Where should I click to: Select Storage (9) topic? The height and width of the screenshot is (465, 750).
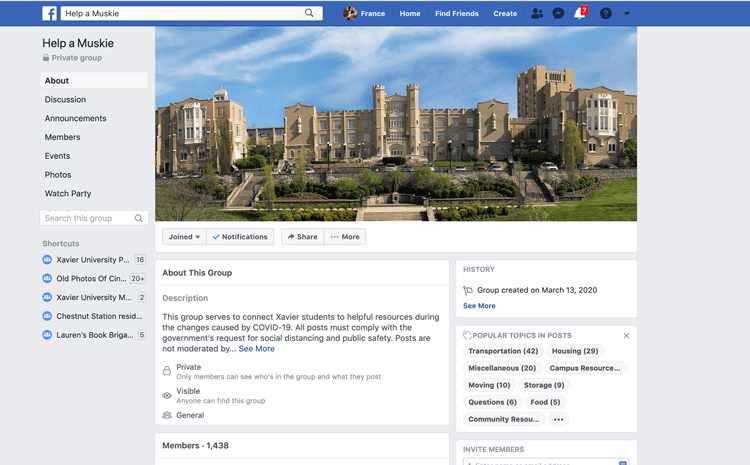point(544,385)
